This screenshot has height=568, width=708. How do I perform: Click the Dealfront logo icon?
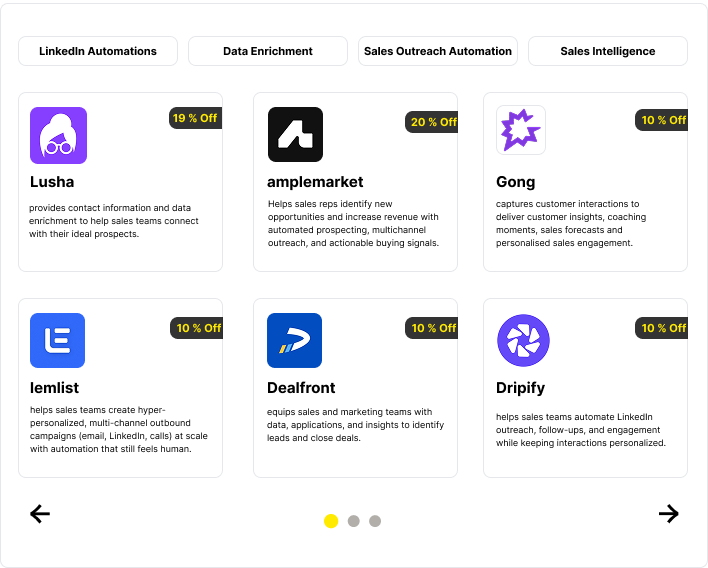[x=294, y=340]
